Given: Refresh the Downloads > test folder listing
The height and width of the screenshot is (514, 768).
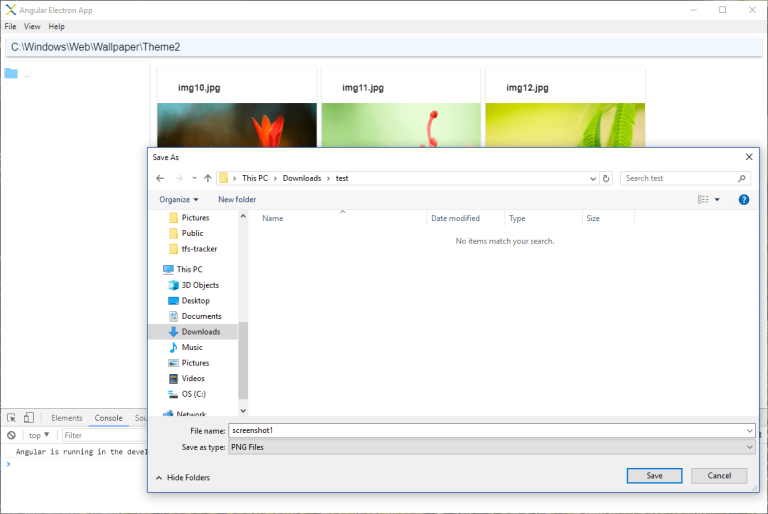Looking at the screenshot, I should point(606,178).
